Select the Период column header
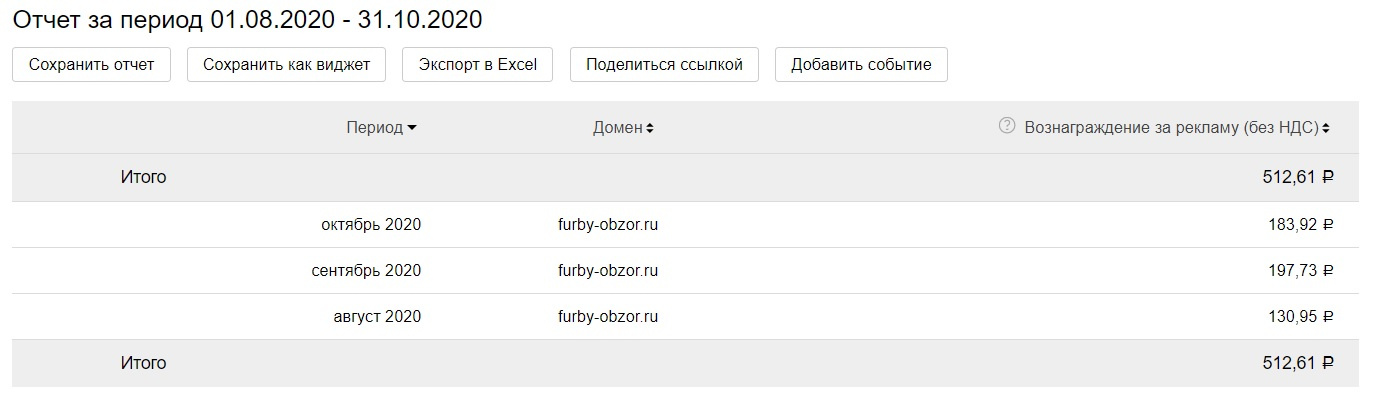Image resolution: width=1375 pixels, height=396 pixels. pos(375,128)
